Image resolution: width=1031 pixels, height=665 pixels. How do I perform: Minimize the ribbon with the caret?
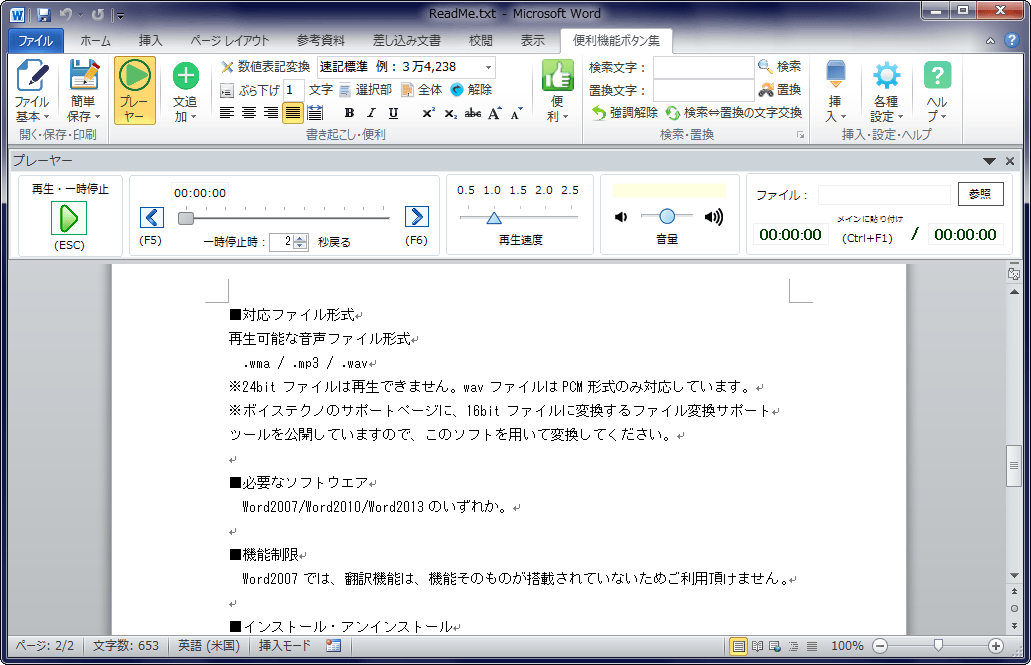point(990,41)
